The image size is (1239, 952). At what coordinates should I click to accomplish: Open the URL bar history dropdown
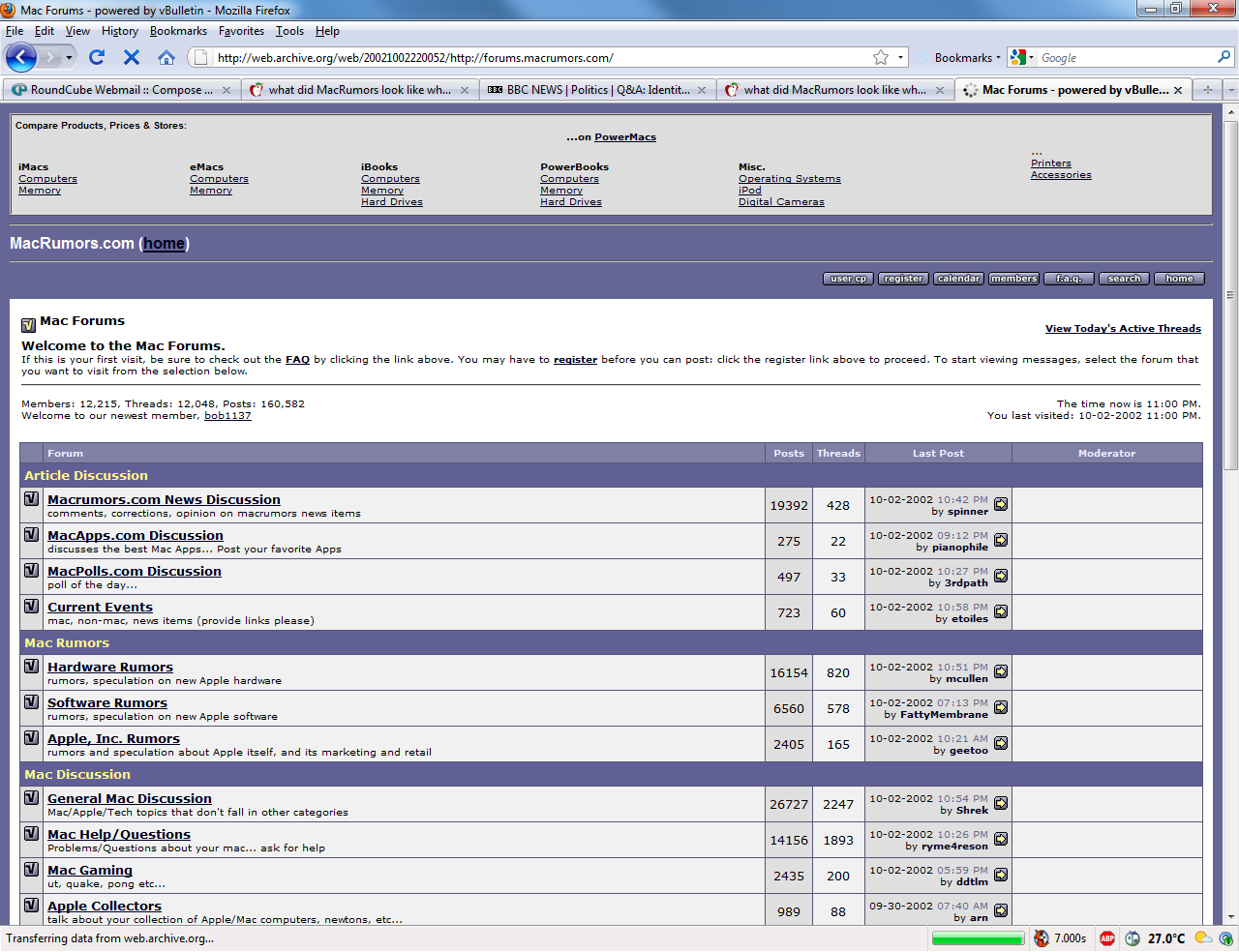pos(900,57)
